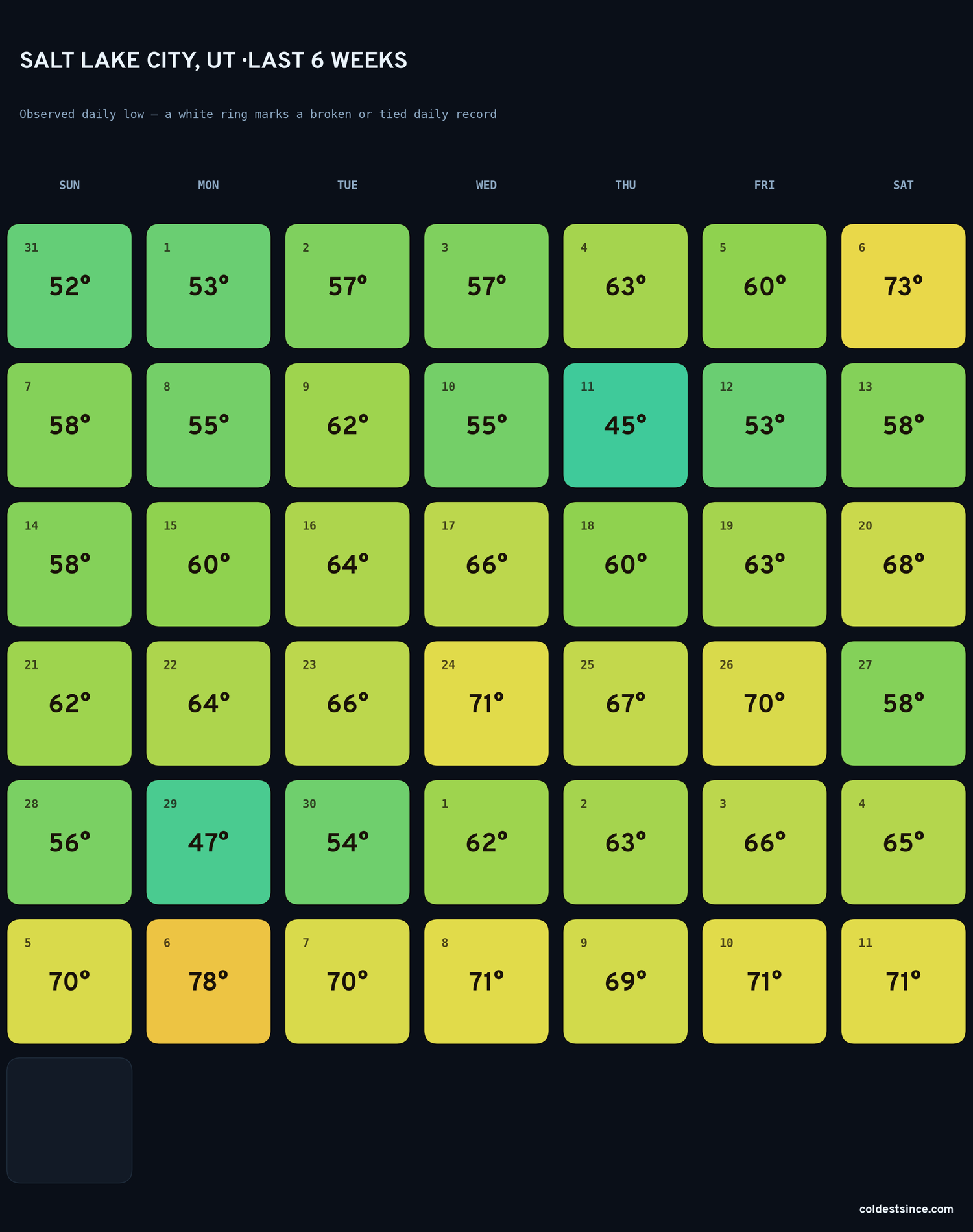Image resolution: width=973 pixels, height=1232 pixels.
Task: Click the 64° tile on Tuesday 16
Action: click(347, 564)
